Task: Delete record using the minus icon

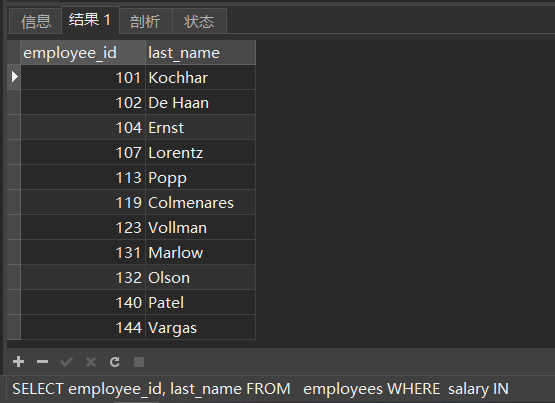Action: [x=42, y=362]
